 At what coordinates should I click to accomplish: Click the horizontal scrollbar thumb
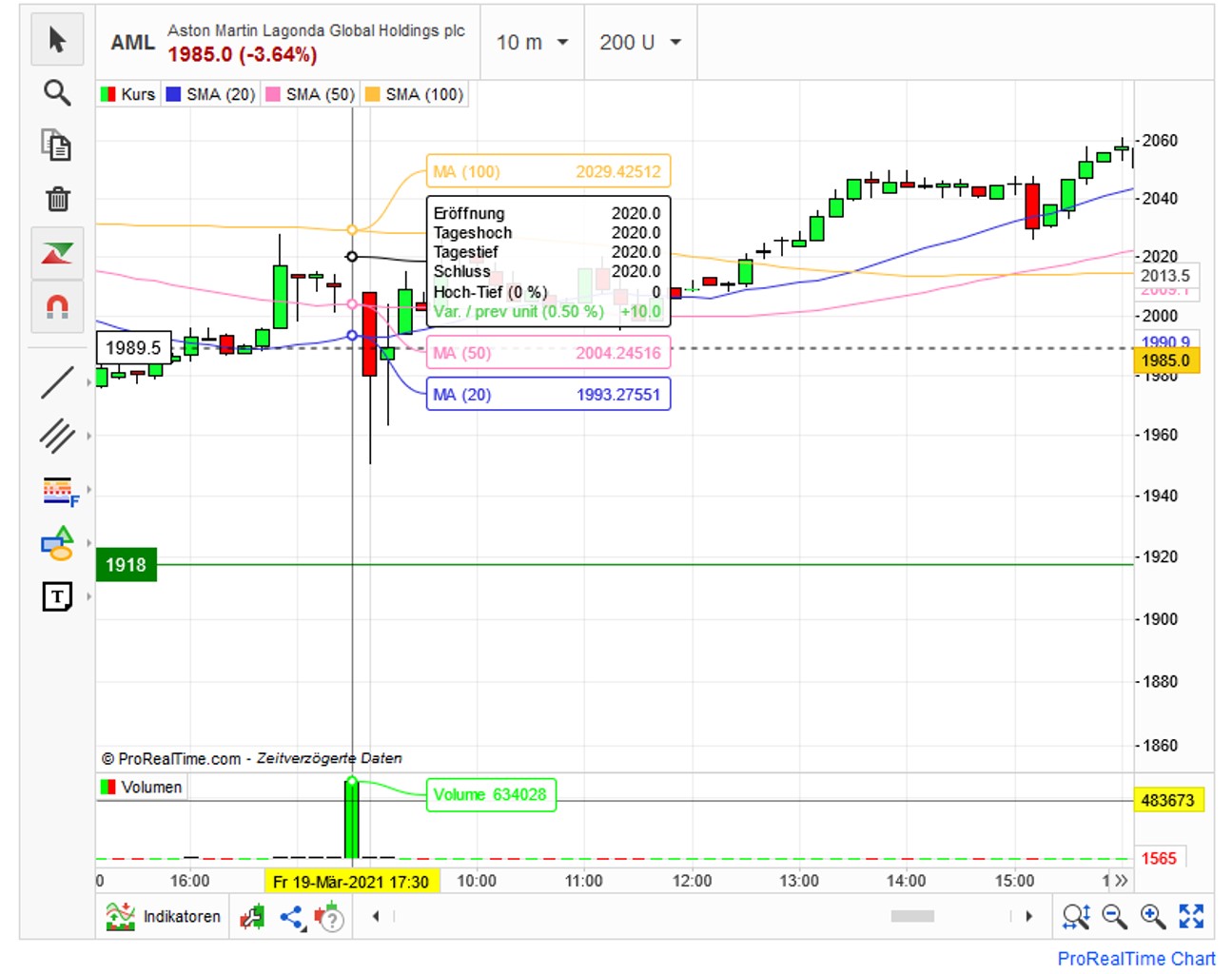click(912, 916)
